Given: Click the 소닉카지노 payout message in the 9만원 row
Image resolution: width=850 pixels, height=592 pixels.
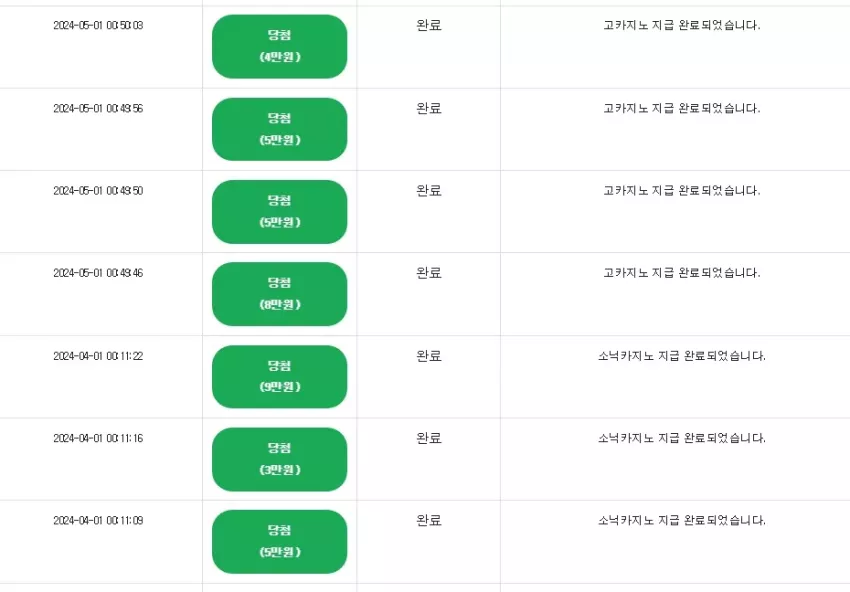Looking at the screenshot, I should (x=682, y=356).
